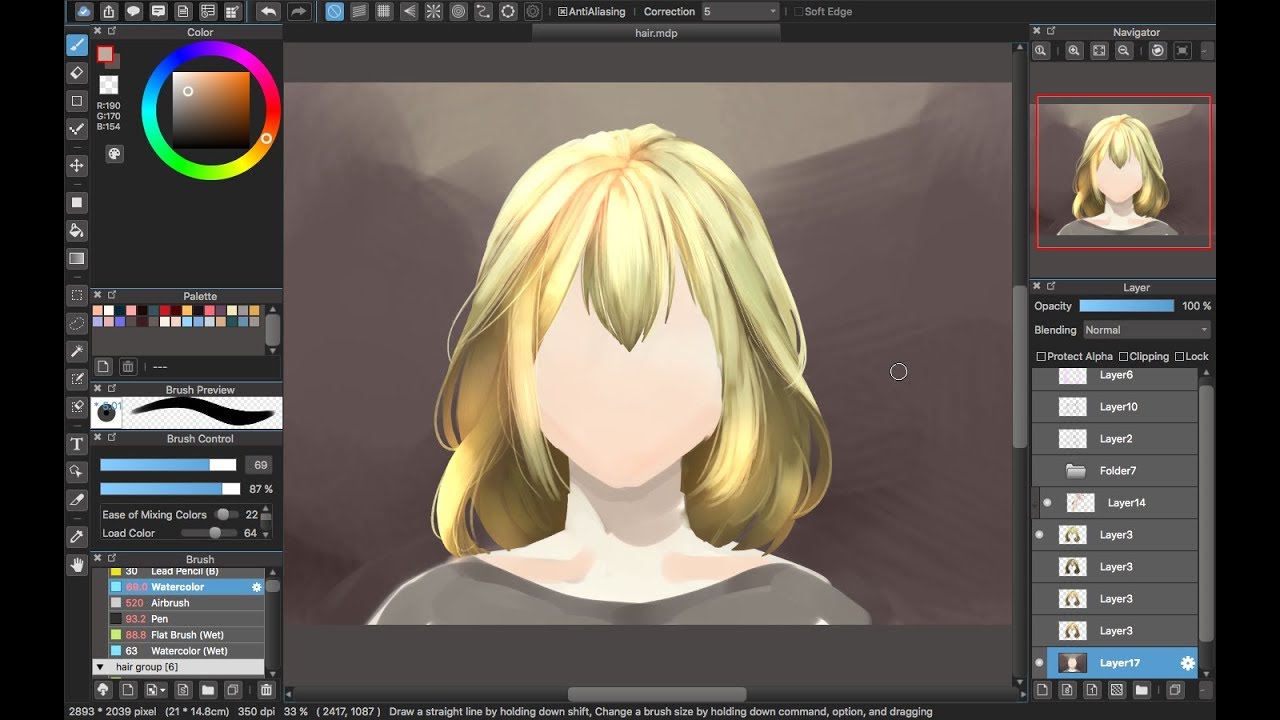Click Palette panel scroll down arrow
The height and width of the screenshot is (720, 1280).
click(272, 351)
